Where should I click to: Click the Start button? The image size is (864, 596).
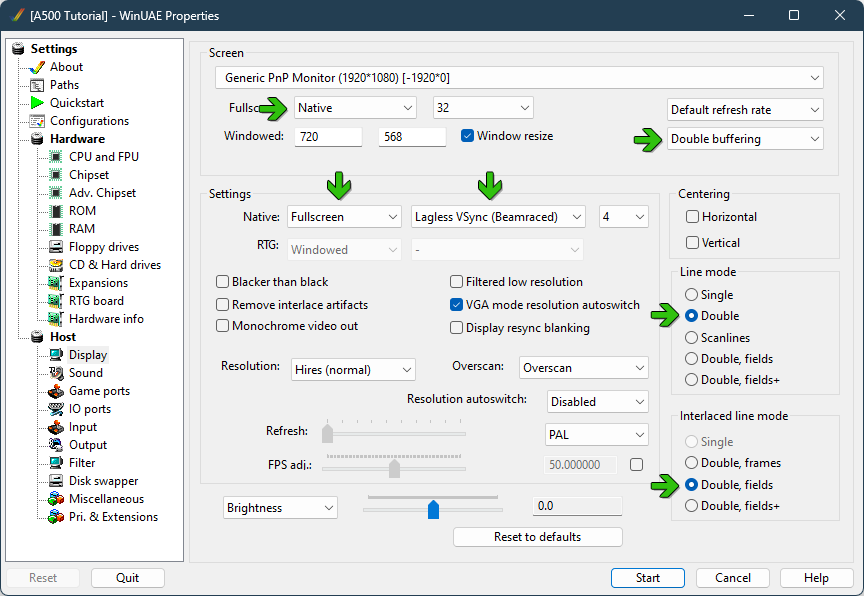pyautogui.click(x=647, y=578)
